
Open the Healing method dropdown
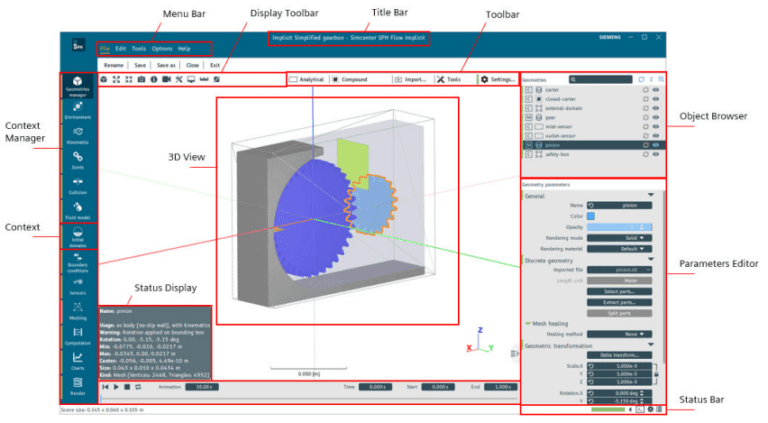pyautogui.click(x=634, y=334)
